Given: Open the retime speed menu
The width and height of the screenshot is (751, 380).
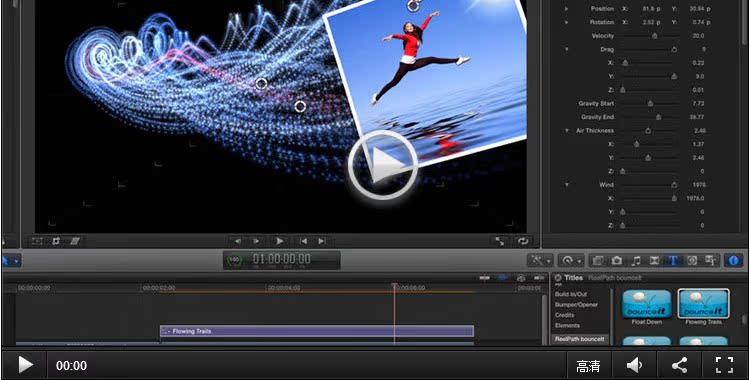Looking at the screenshot, I should 571,260.
